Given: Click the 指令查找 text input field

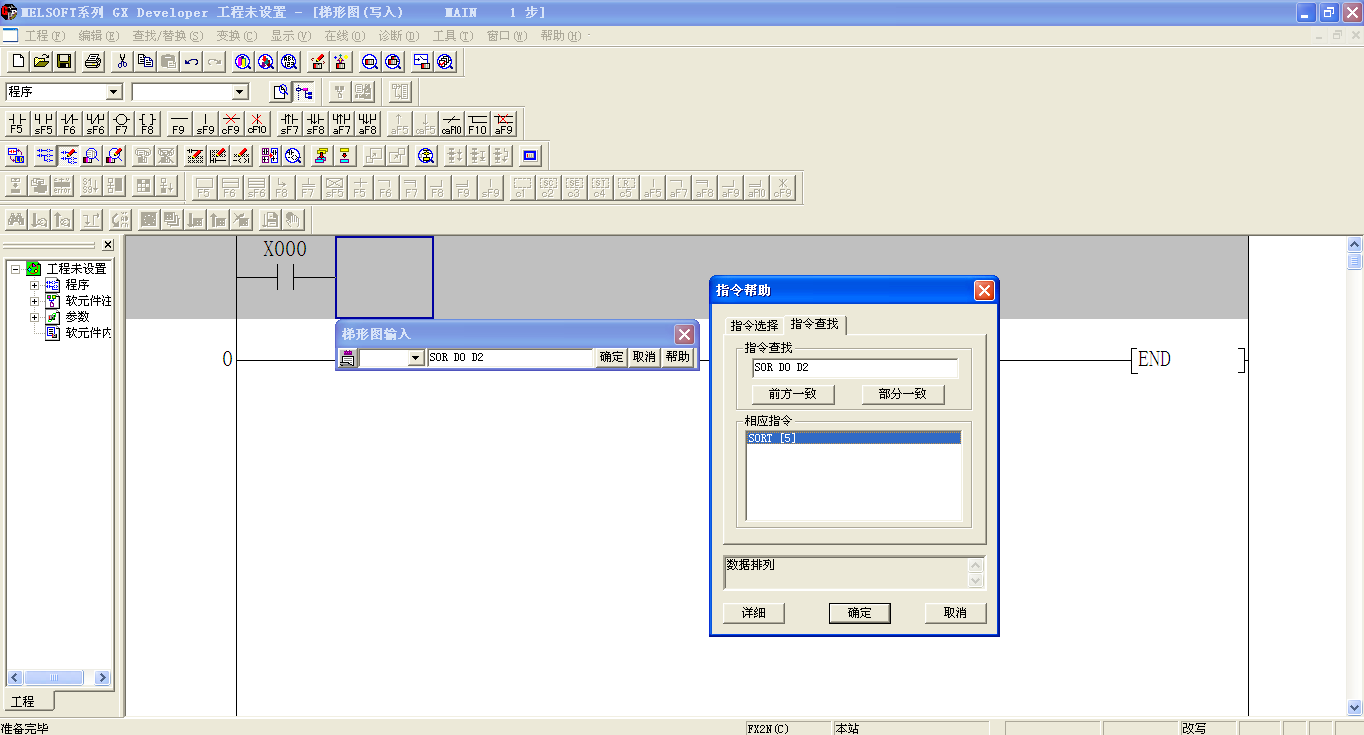Looking at the screenshot, I should tap(855, 368).
